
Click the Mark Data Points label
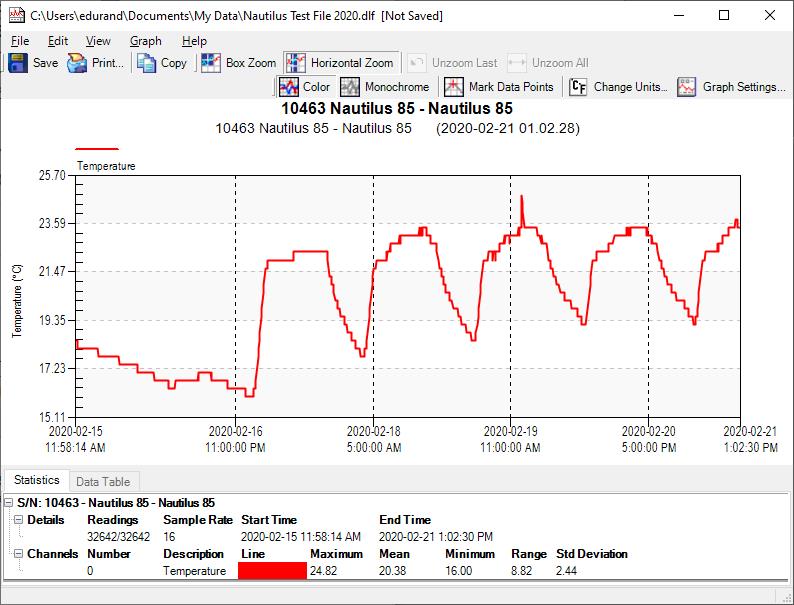511,87
